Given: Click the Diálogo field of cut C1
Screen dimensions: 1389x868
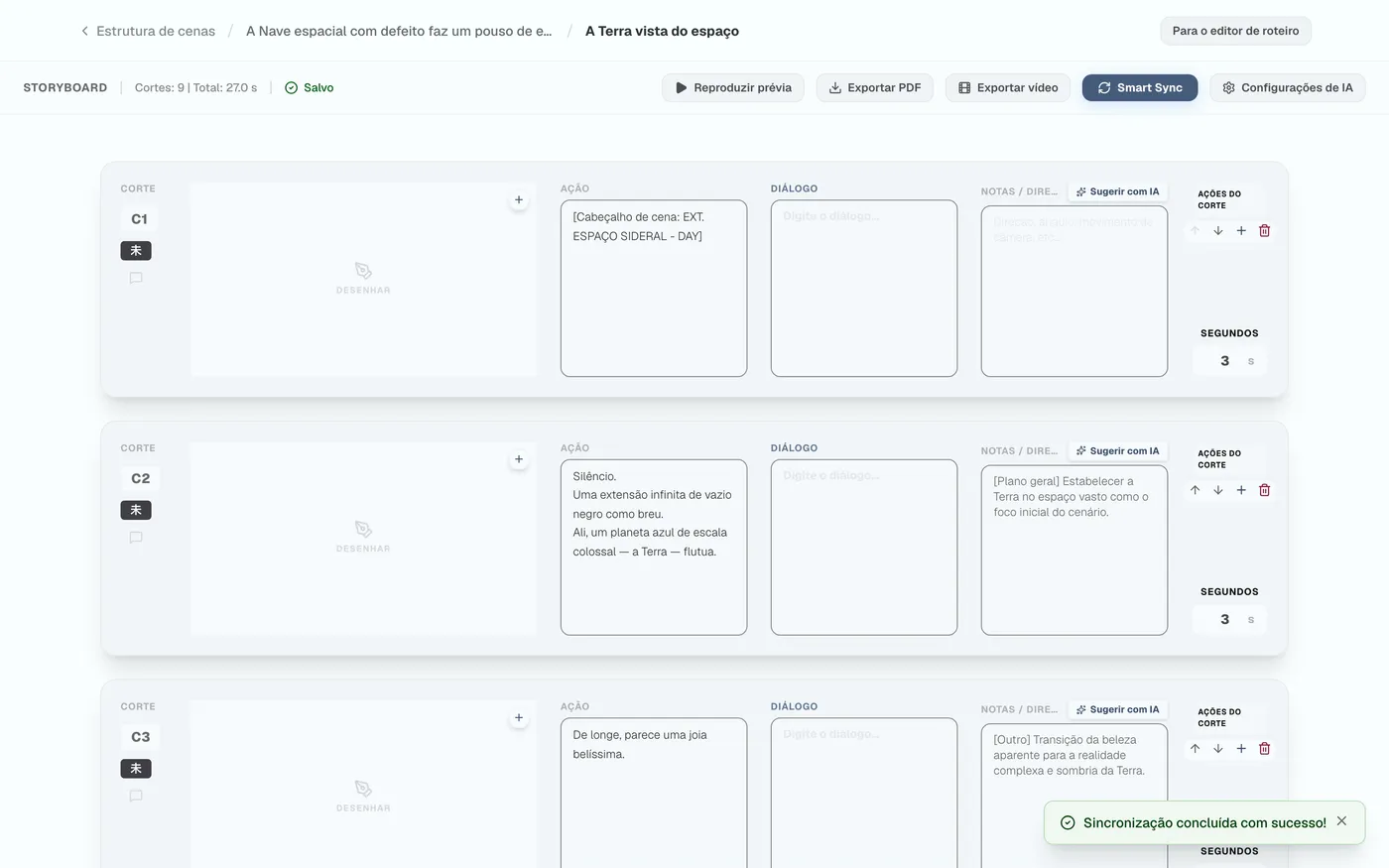Looking at the screenshot, I should 864,289.
